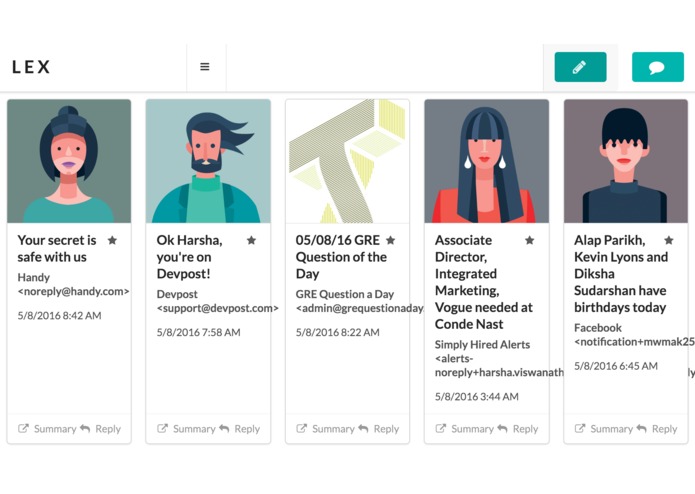Click timestamp '5/8/2016 8:42 AM'
This screenshot has width=695, height=494.
click(x=59, y=315)
